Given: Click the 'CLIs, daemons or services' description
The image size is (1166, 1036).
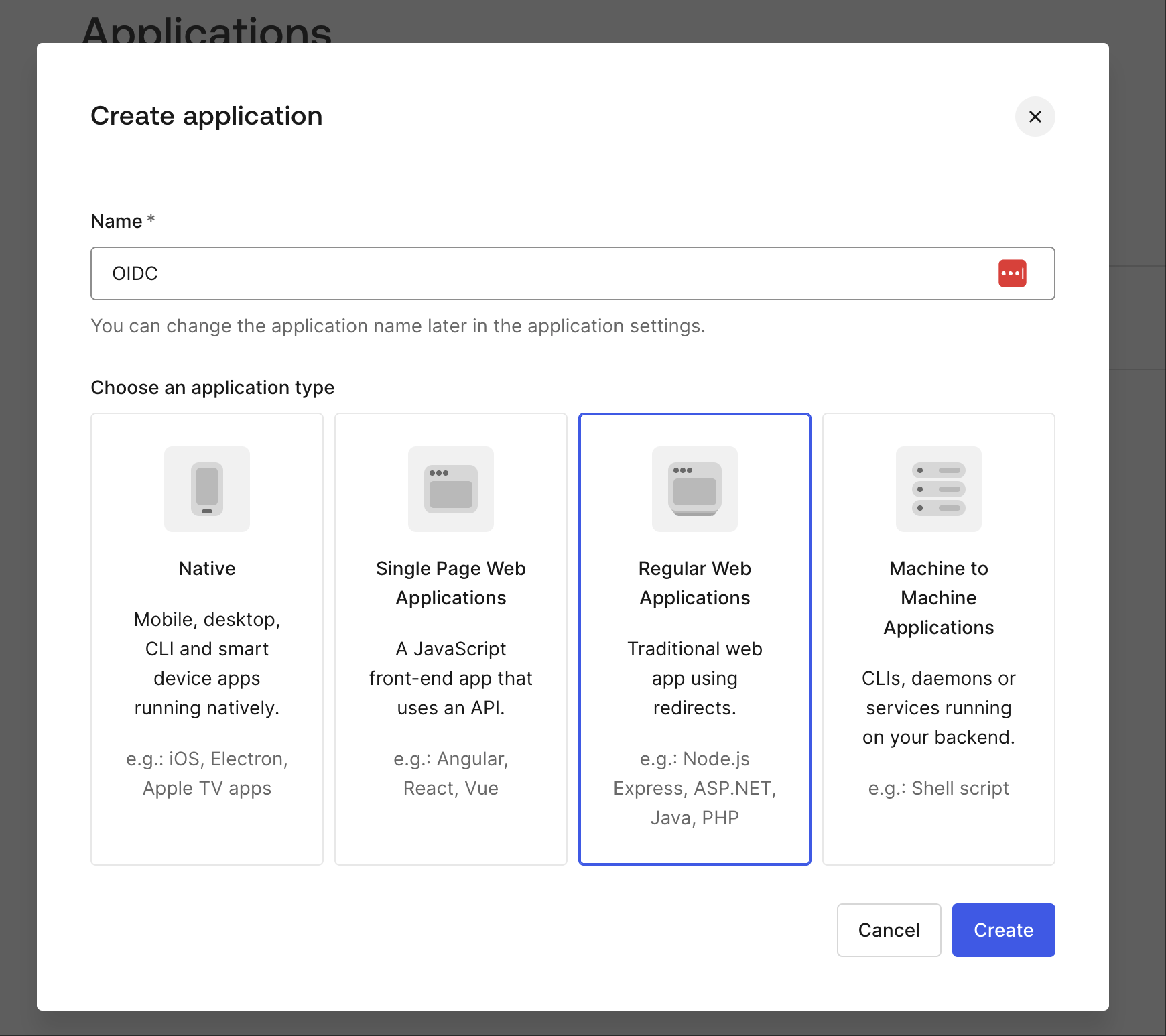Looking at the screenshot, I should coord(938,708).
